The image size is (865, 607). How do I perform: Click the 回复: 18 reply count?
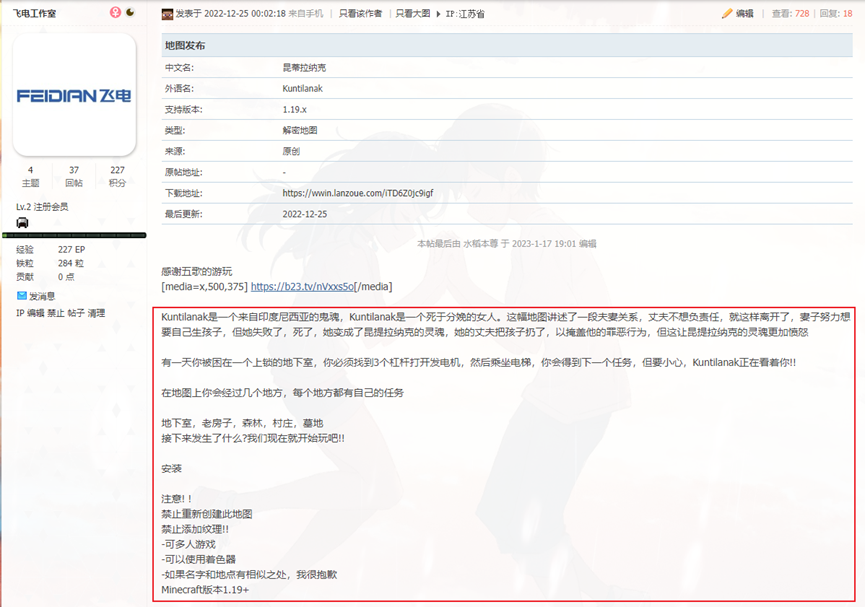(x=836, y=13)
